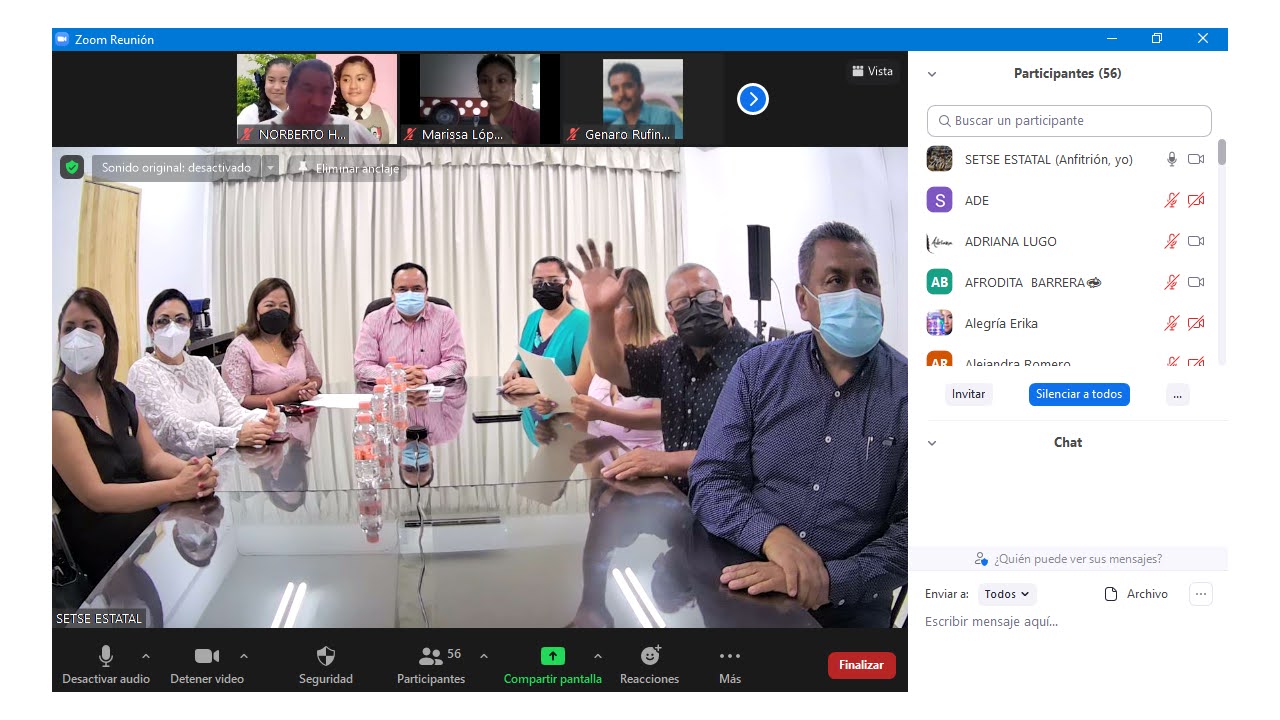Click the Buscar un participante search field
This screenshot has height=720, width=1280.
[x=1069, y=121]
